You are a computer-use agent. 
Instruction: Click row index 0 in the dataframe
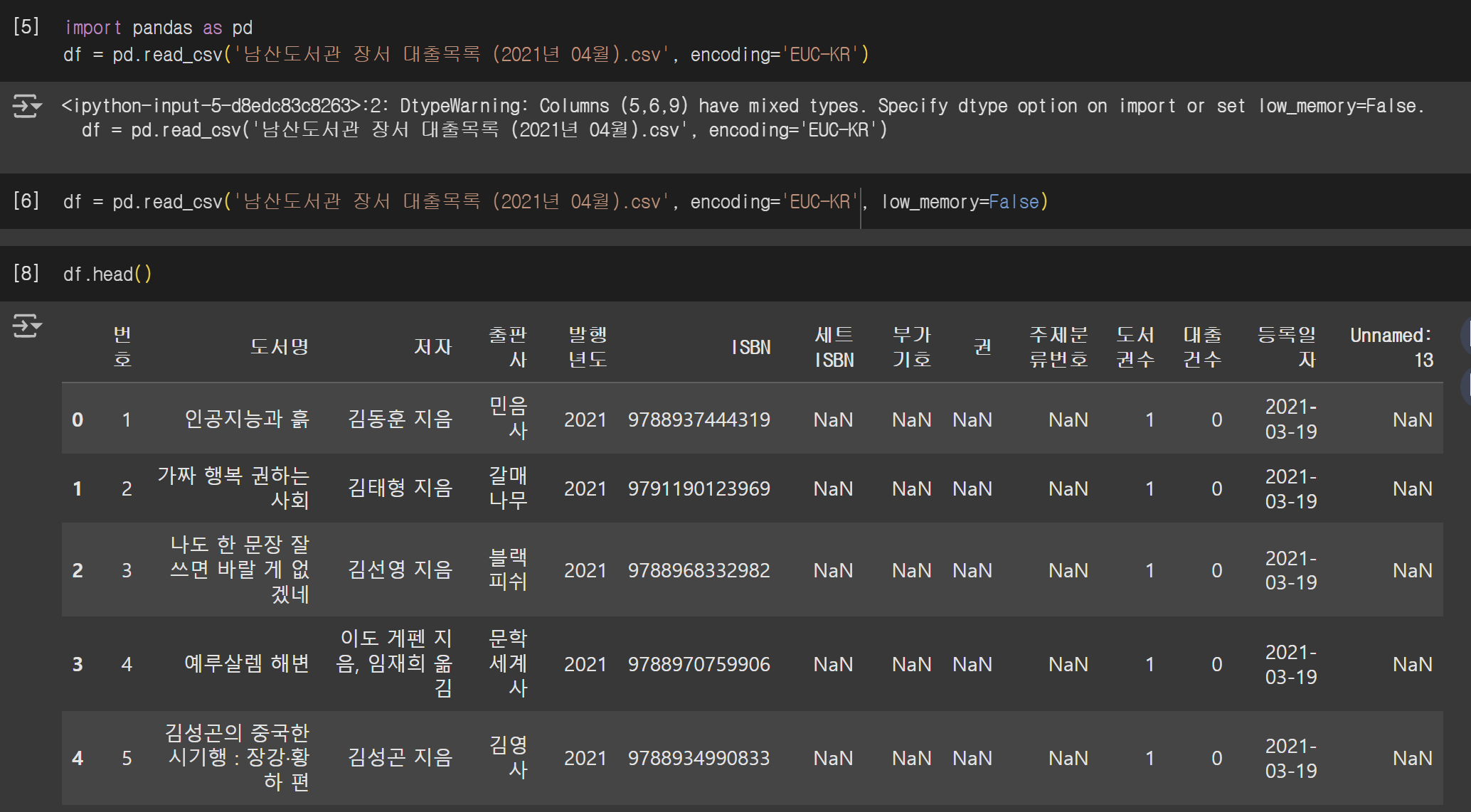(78, 420)
